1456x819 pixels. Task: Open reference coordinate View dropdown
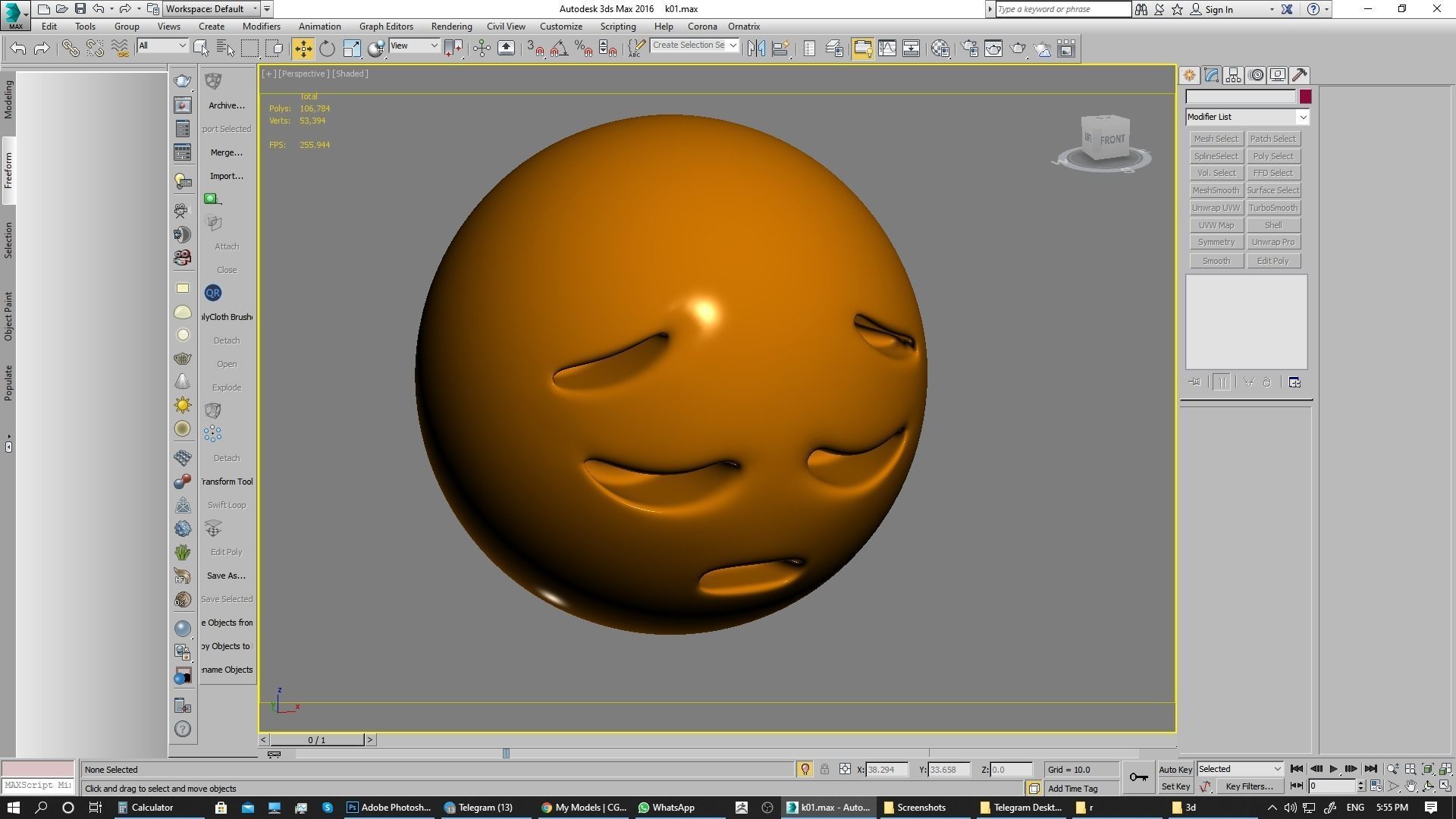(x=414, y=45)
